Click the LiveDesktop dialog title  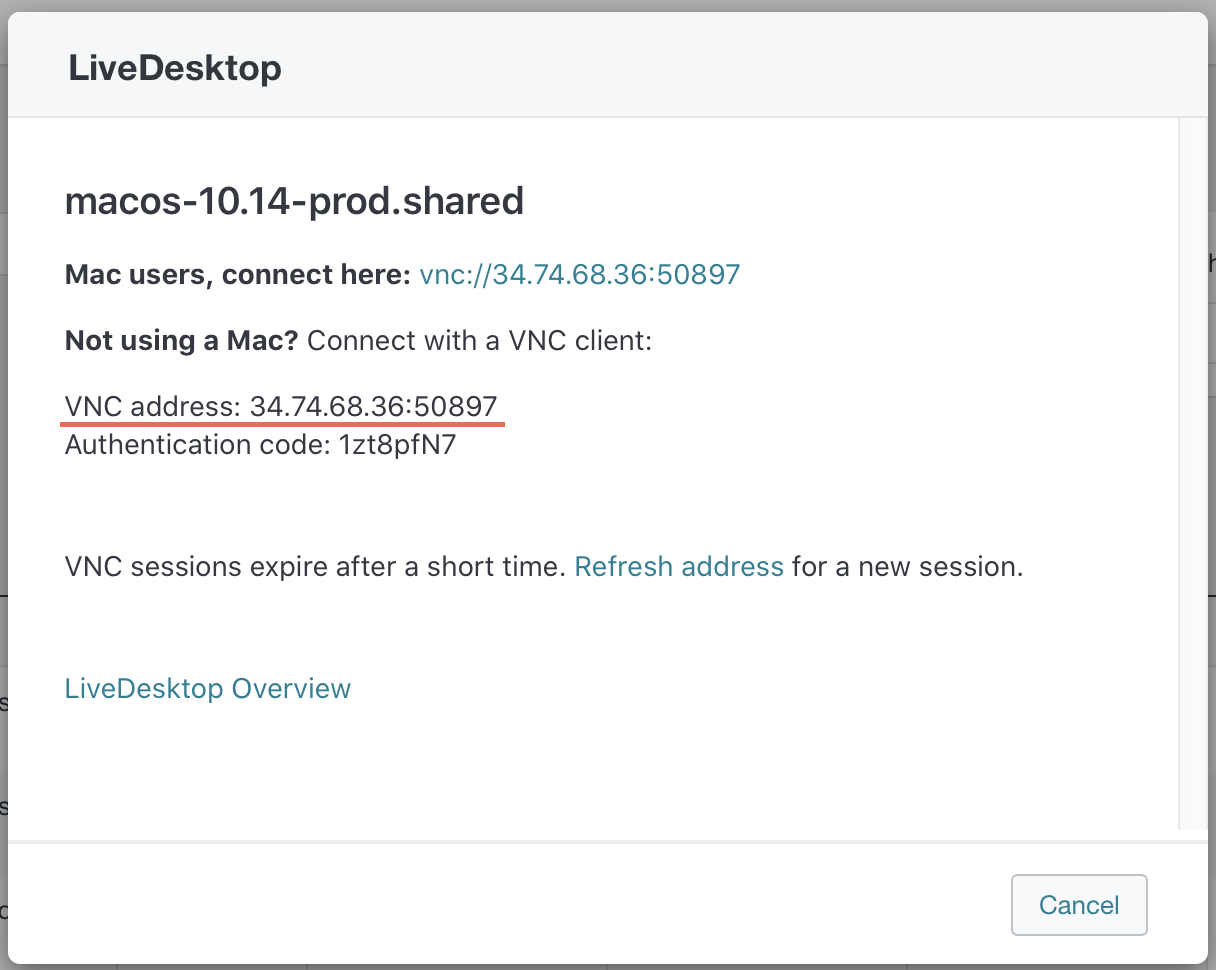(175, 69)
